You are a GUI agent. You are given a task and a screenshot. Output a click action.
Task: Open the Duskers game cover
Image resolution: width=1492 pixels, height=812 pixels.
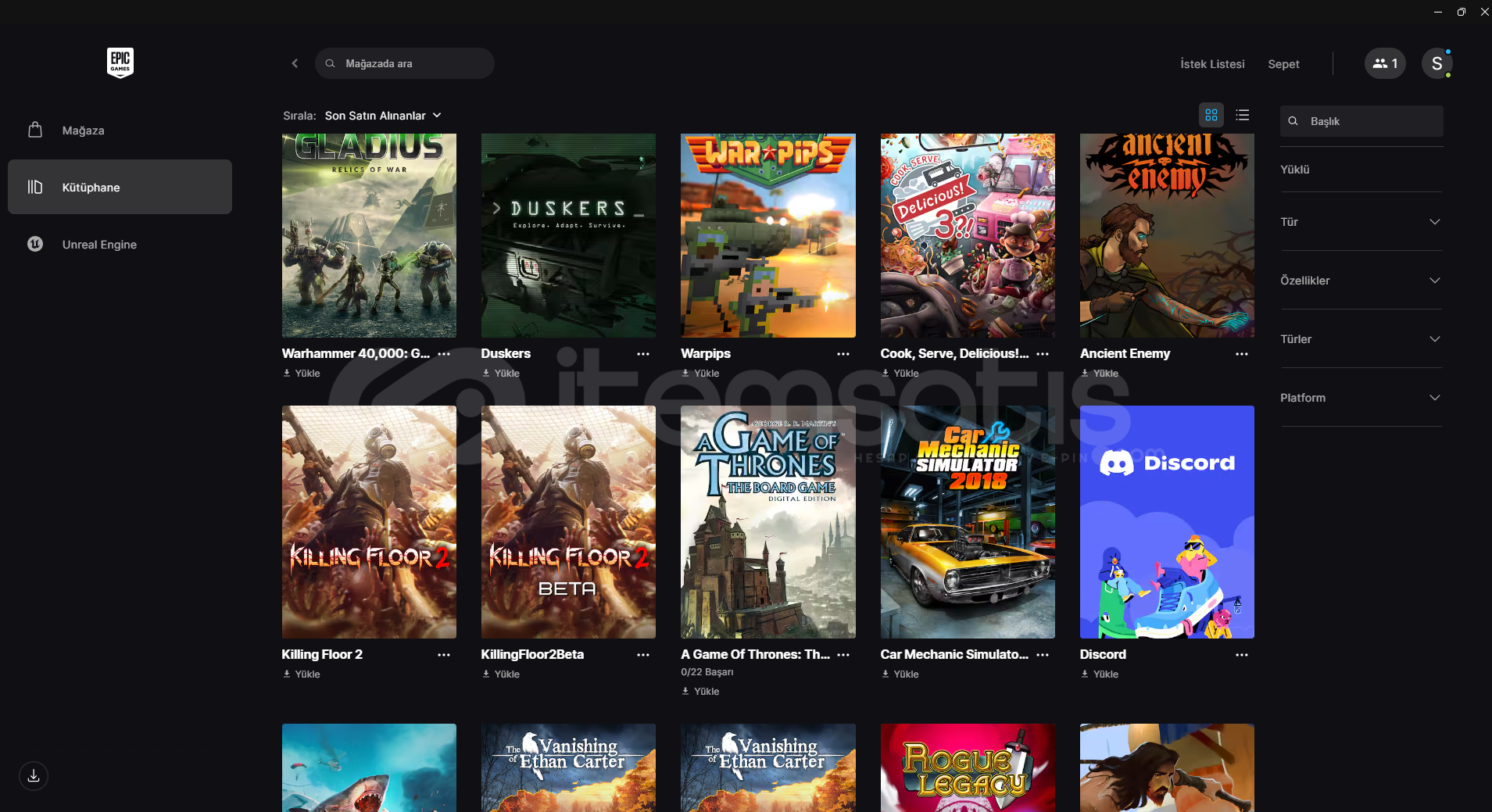(568, 235)
